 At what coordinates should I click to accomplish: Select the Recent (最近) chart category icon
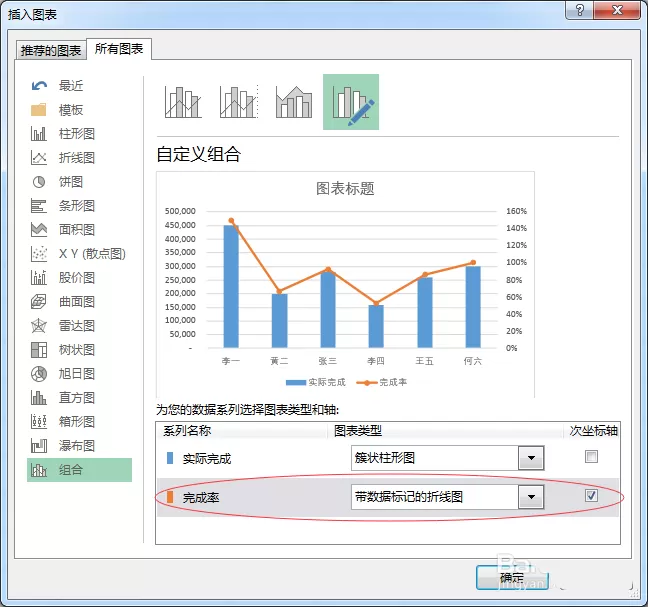[39, 86]
